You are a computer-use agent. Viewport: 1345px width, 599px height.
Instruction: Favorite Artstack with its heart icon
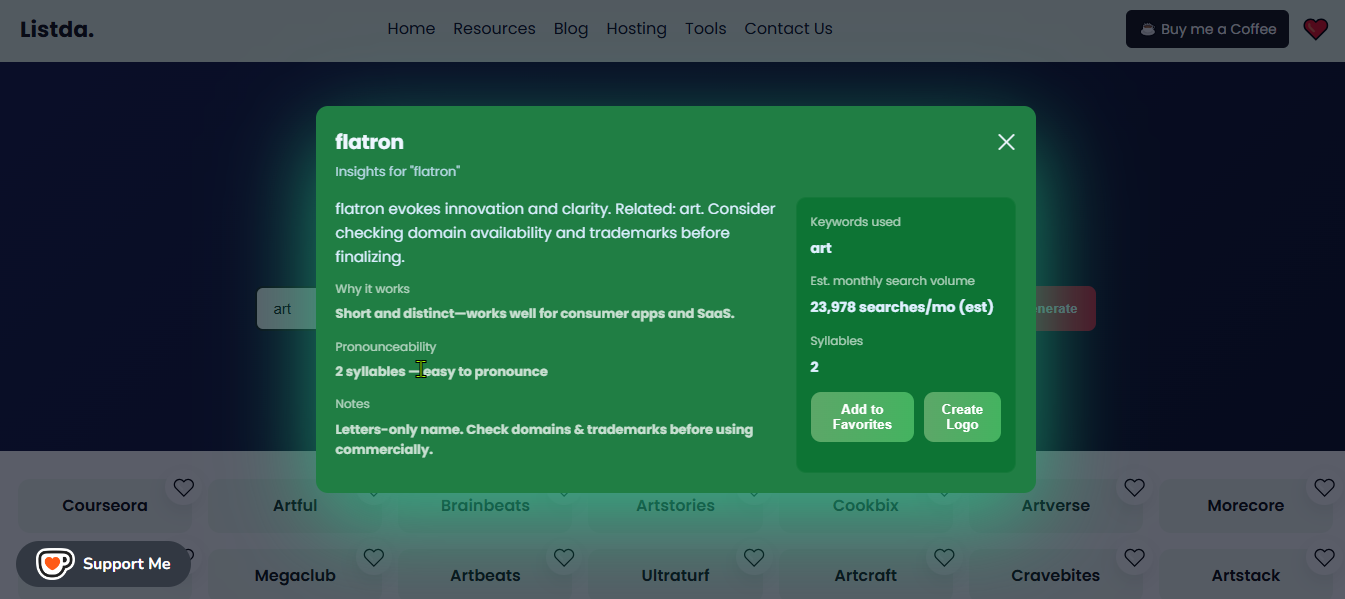[1324, 557]
